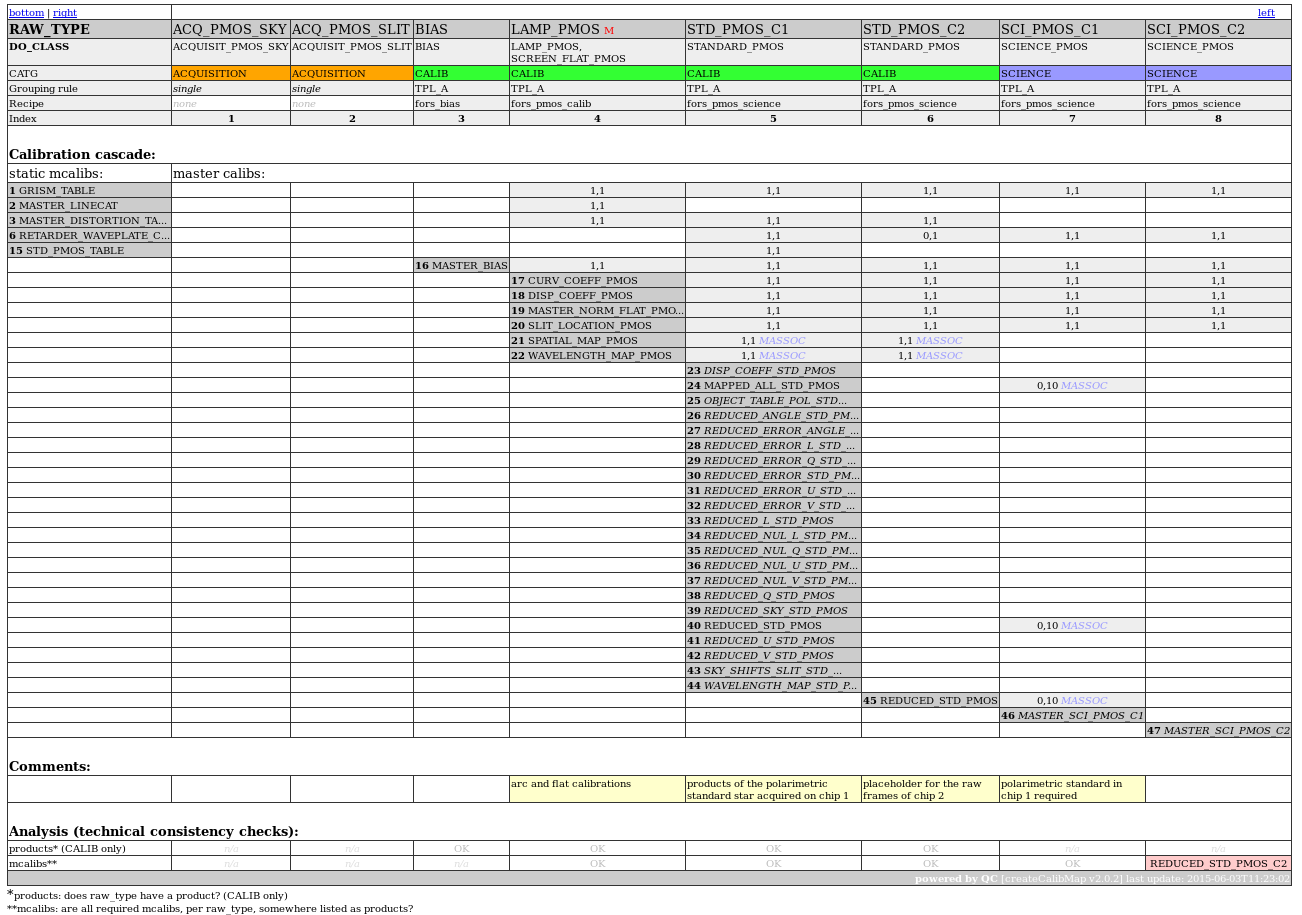Click the 'left' link at top right
This screenshot has width=1302, height=915.
click(x=1266, y=13)
